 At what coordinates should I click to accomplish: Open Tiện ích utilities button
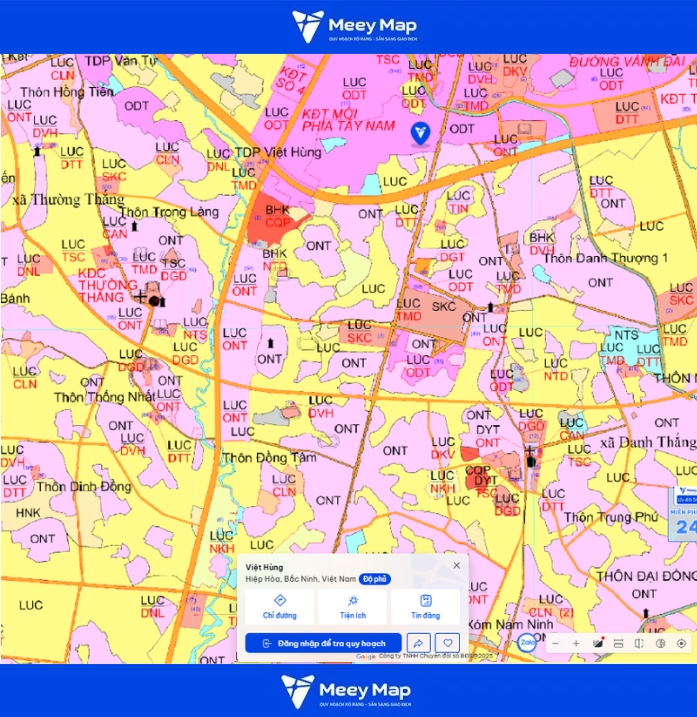point(353,607)
